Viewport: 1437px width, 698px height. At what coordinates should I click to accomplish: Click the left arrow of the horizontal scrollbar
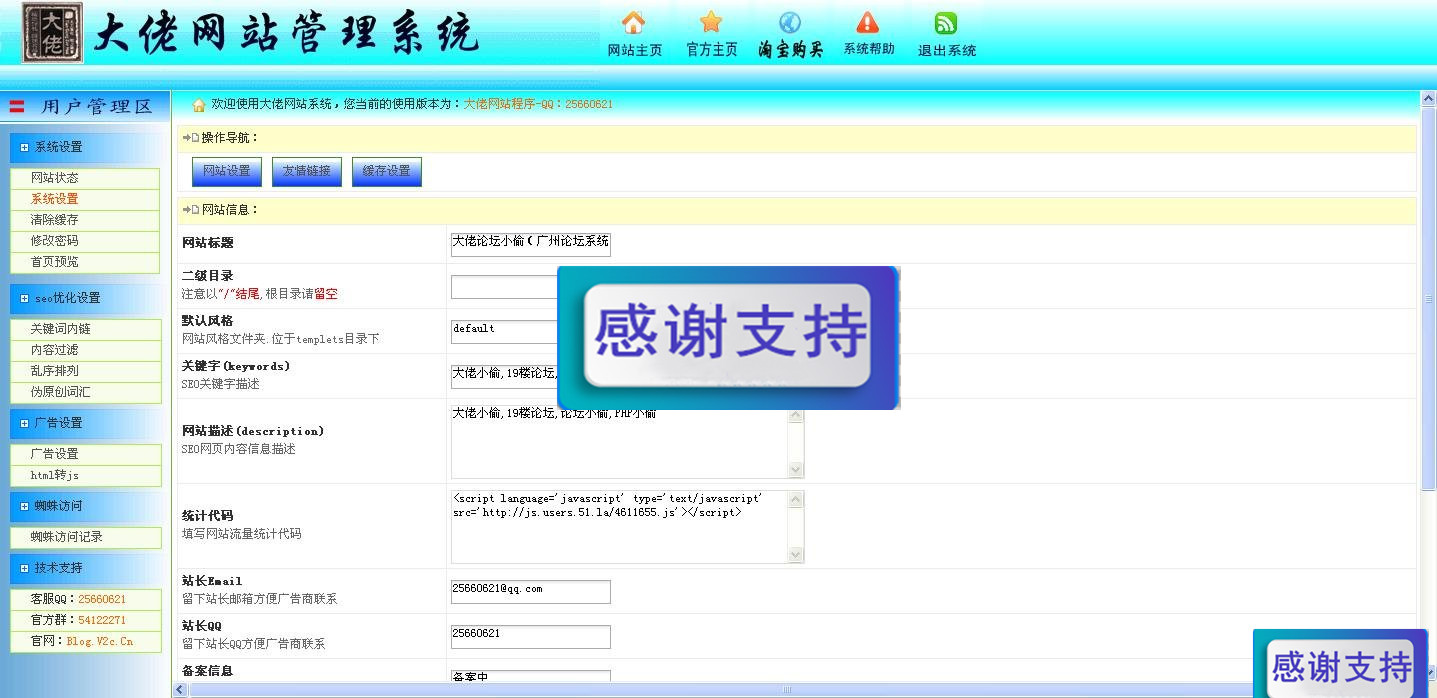point(181,690)
